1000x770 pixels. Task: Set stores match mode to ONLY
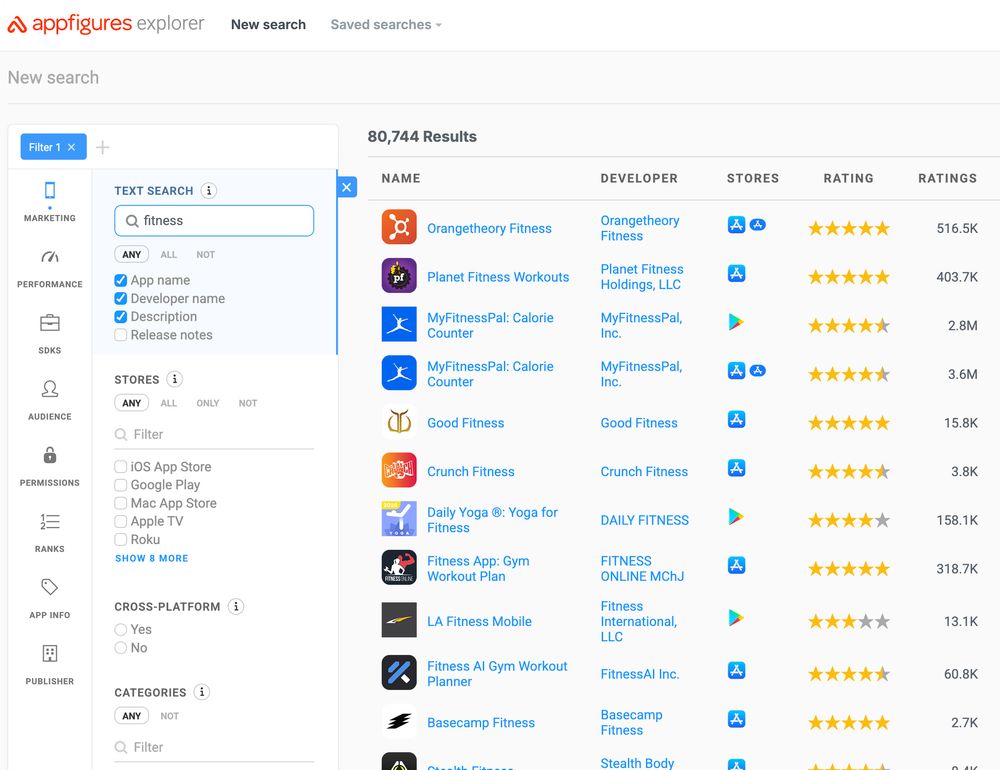(207, 403)
